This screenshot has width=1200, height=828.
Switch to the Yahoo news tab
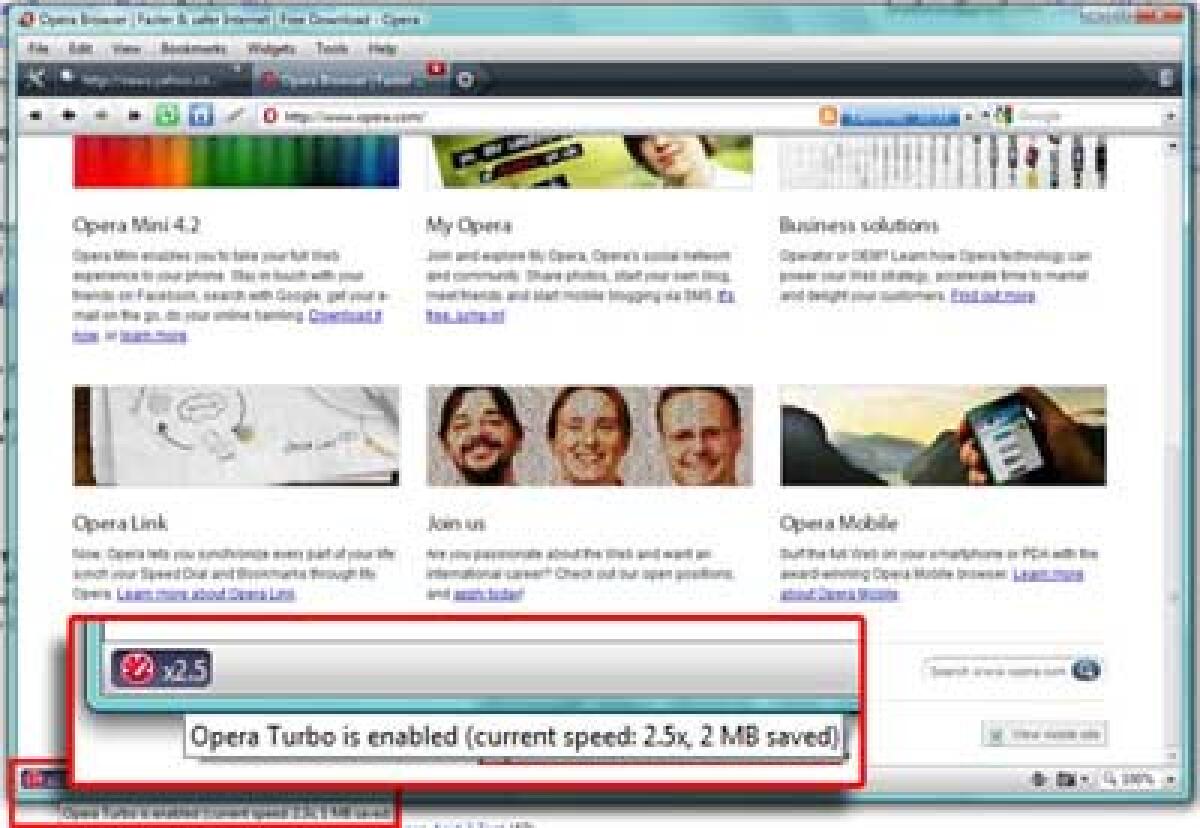[x=150, y=79]
